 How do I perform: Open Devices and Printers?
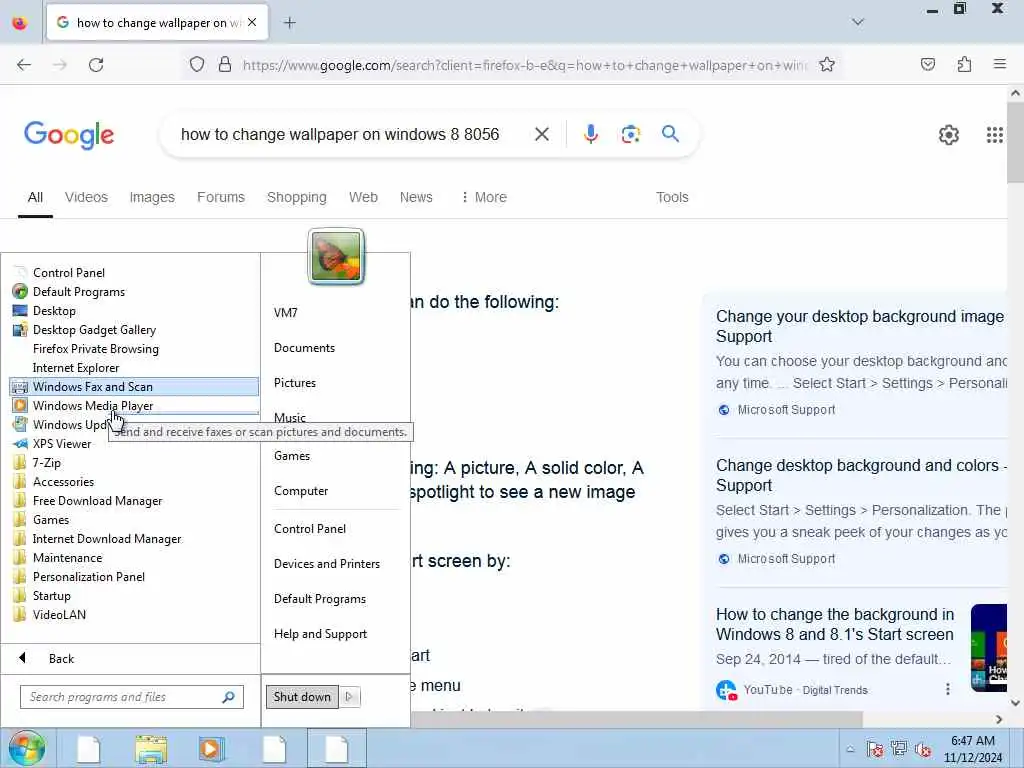327,564
